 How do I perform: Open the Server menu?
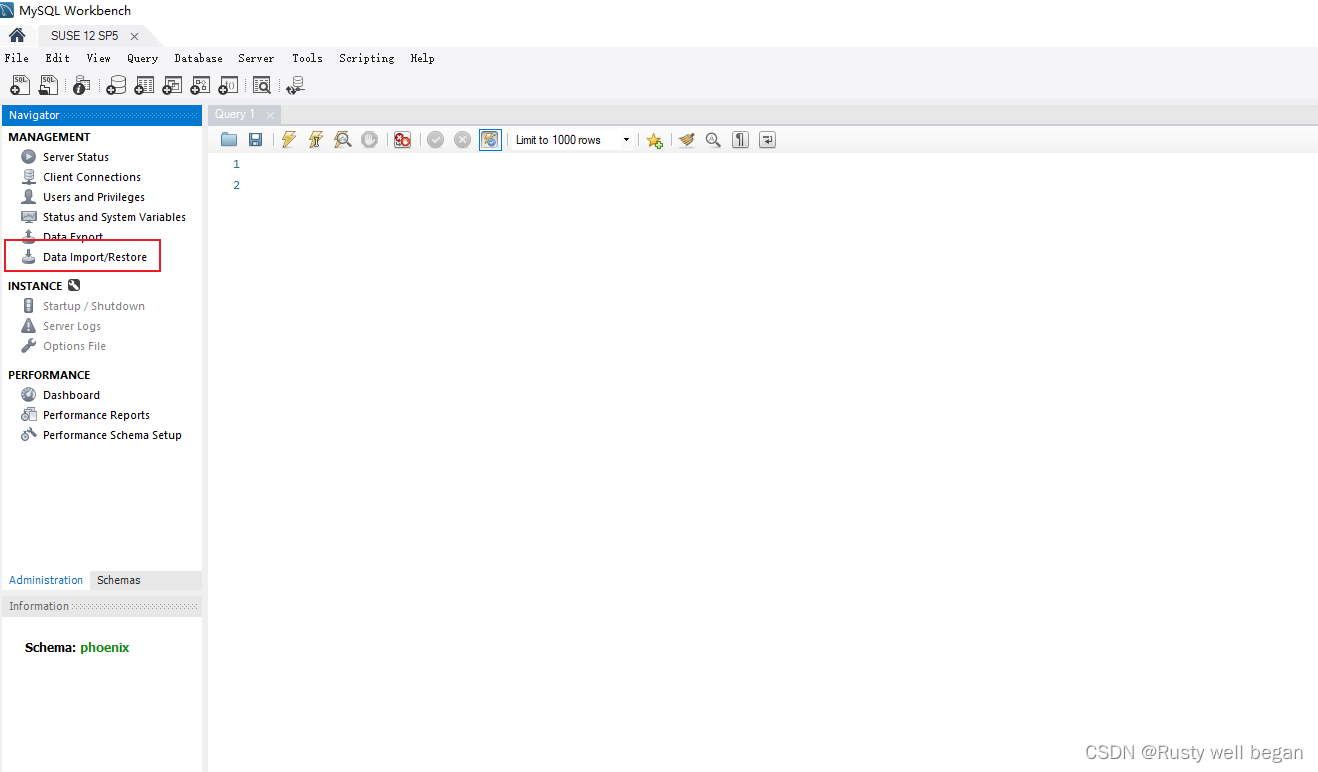(256, 58)
